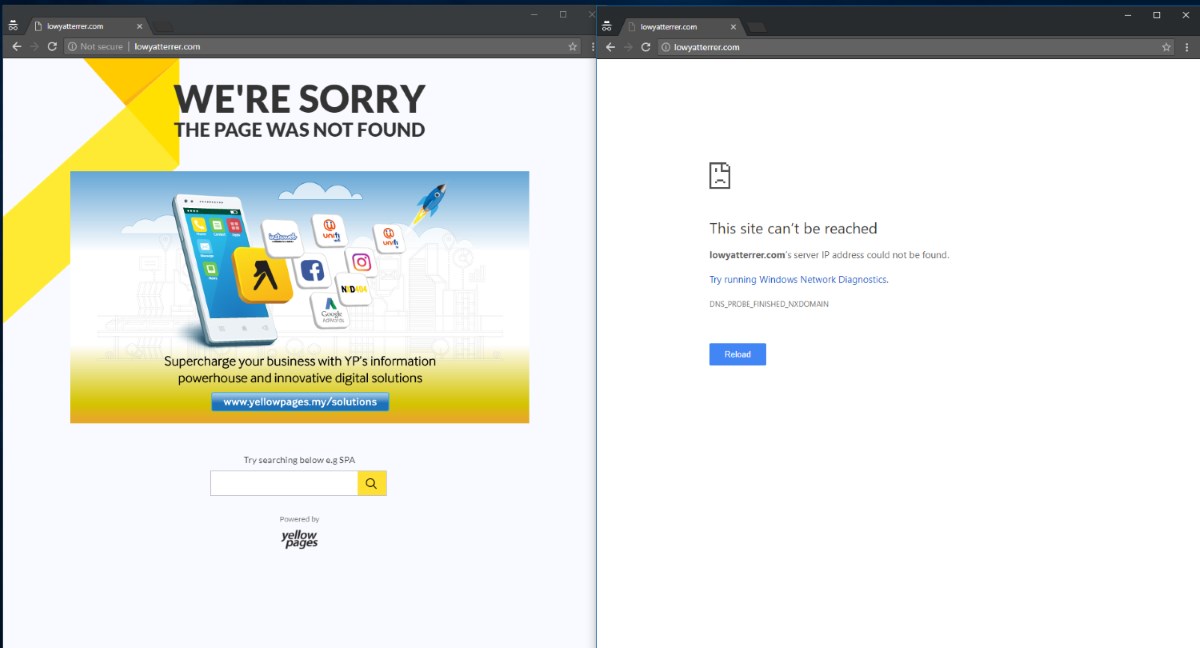Click the incognito icon in left window
This screenshot has width=1200, height=648.
click(x=12, y=26)
